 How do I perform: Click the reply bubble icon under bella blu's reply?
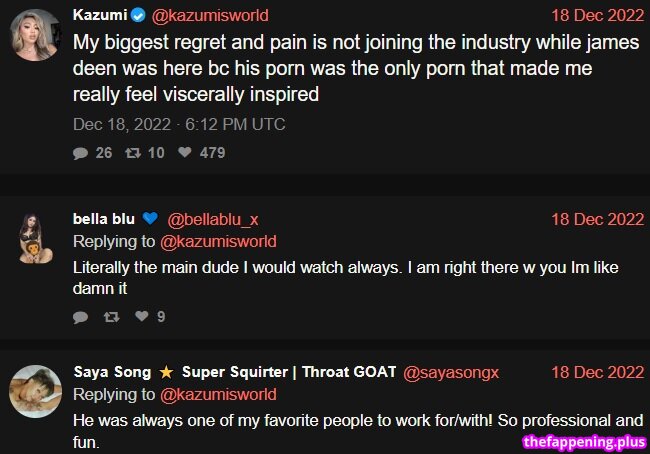point(80,317)
